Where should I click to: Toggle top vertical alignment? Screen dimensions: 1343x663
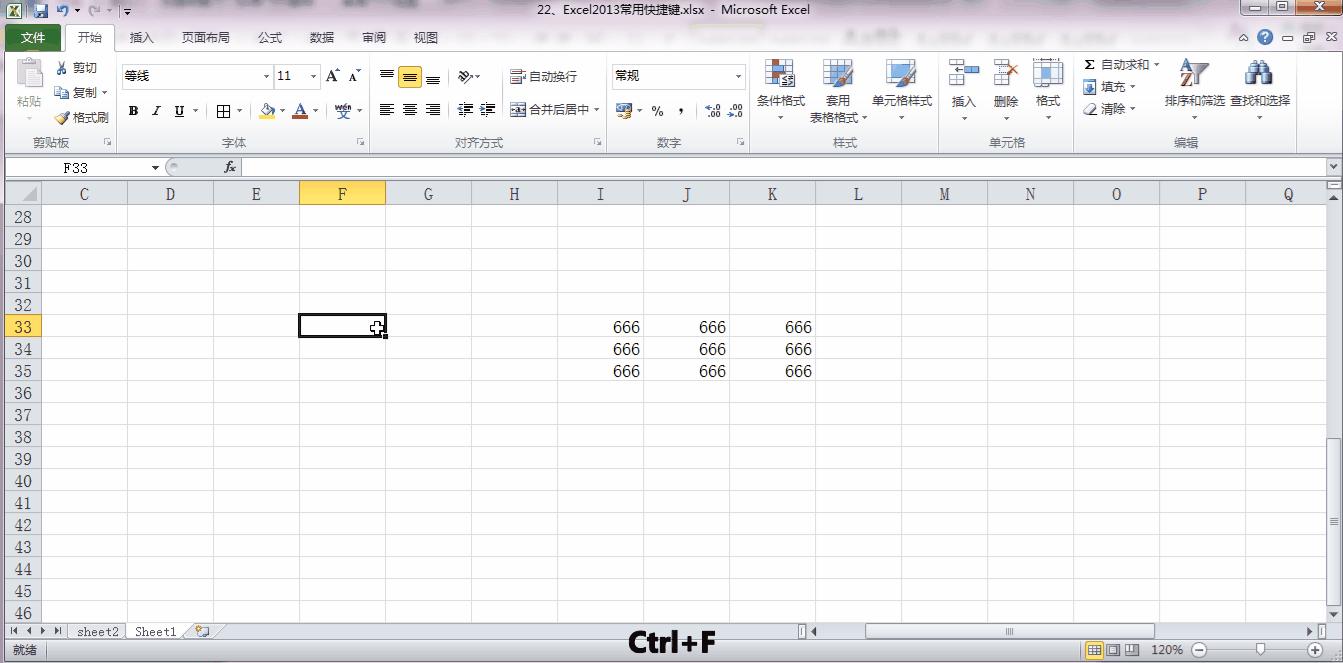387,77
